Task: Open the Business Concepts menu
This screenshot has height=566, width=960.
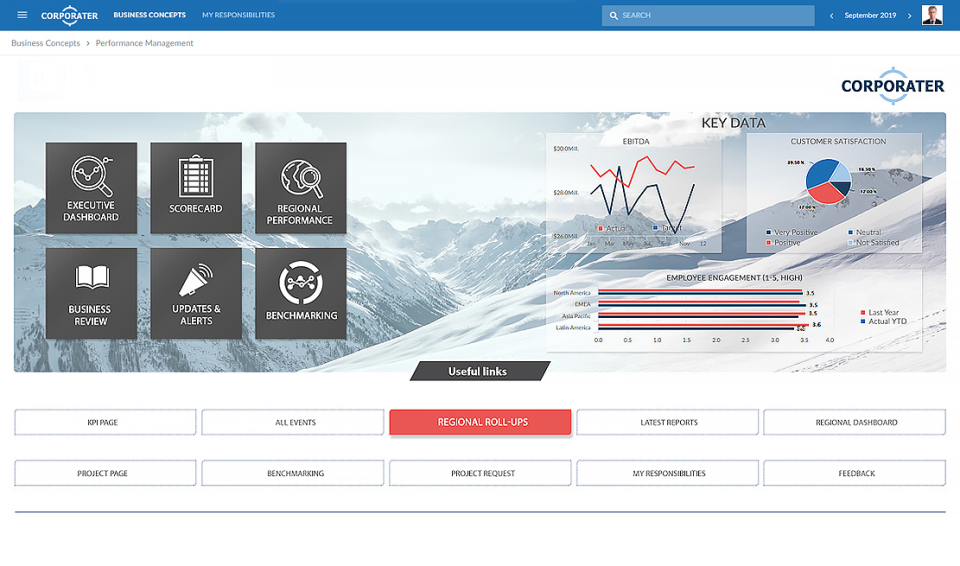Action: [x=149, y=15]
